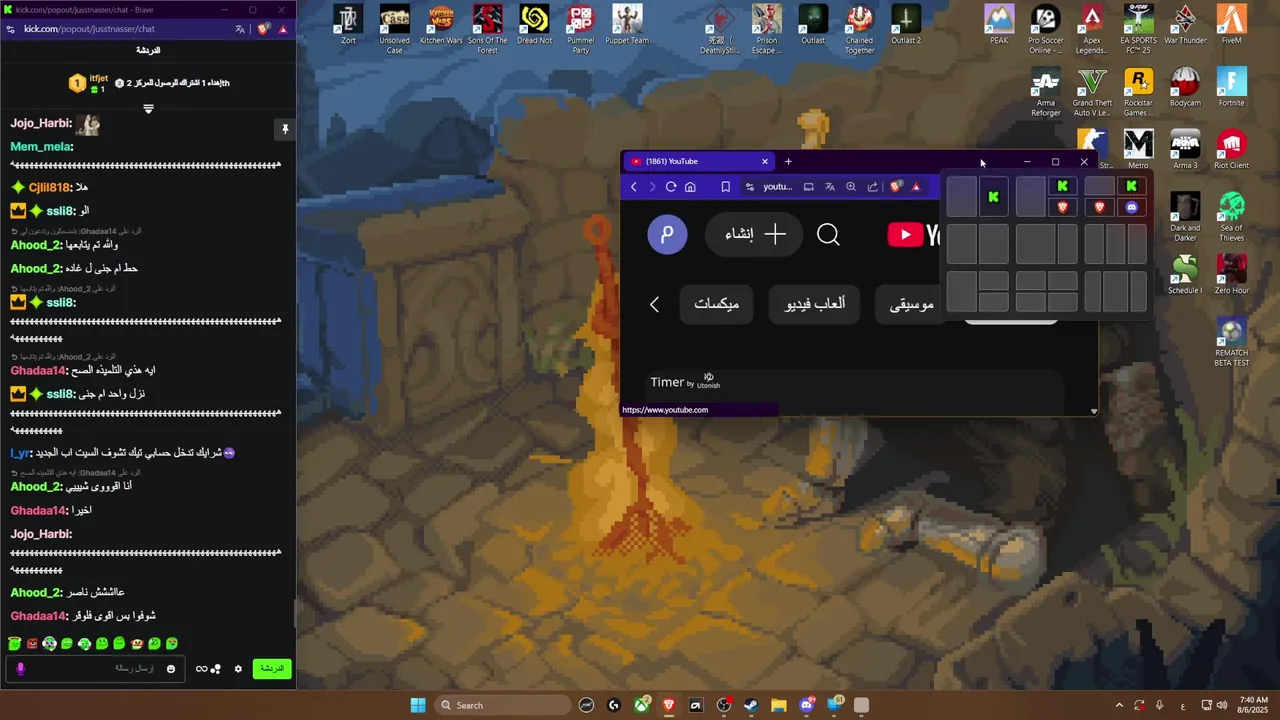The image size is (1280, 720).
Task: Open File Explorer from the taskbar
Action: click(x=779, y=705)
